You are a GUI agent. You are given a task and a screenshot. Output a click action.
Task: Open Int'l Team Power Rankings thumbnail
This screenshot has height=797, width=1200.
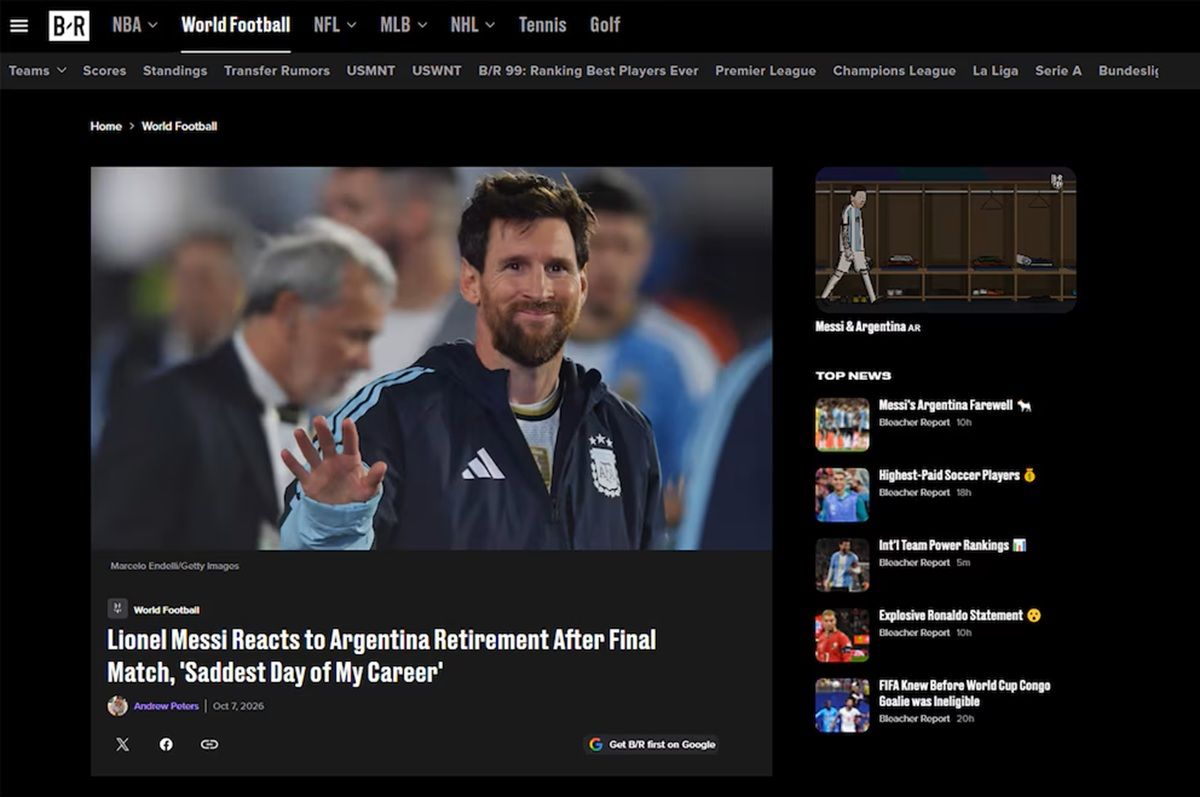pos(842,565)
